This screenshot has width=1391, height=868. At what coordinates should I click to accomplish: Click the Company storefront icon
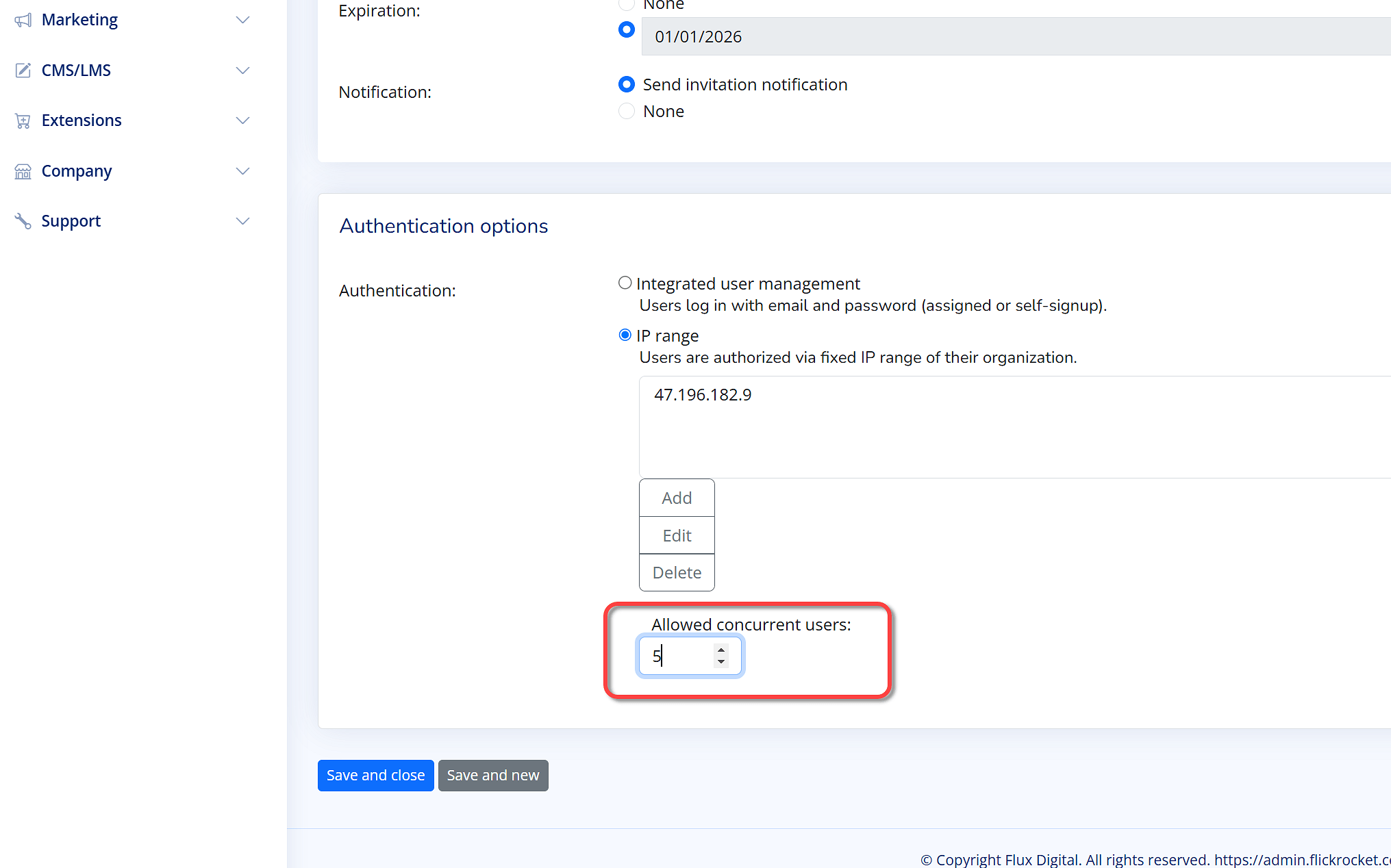pyautogui.click(x=23, y=171)
